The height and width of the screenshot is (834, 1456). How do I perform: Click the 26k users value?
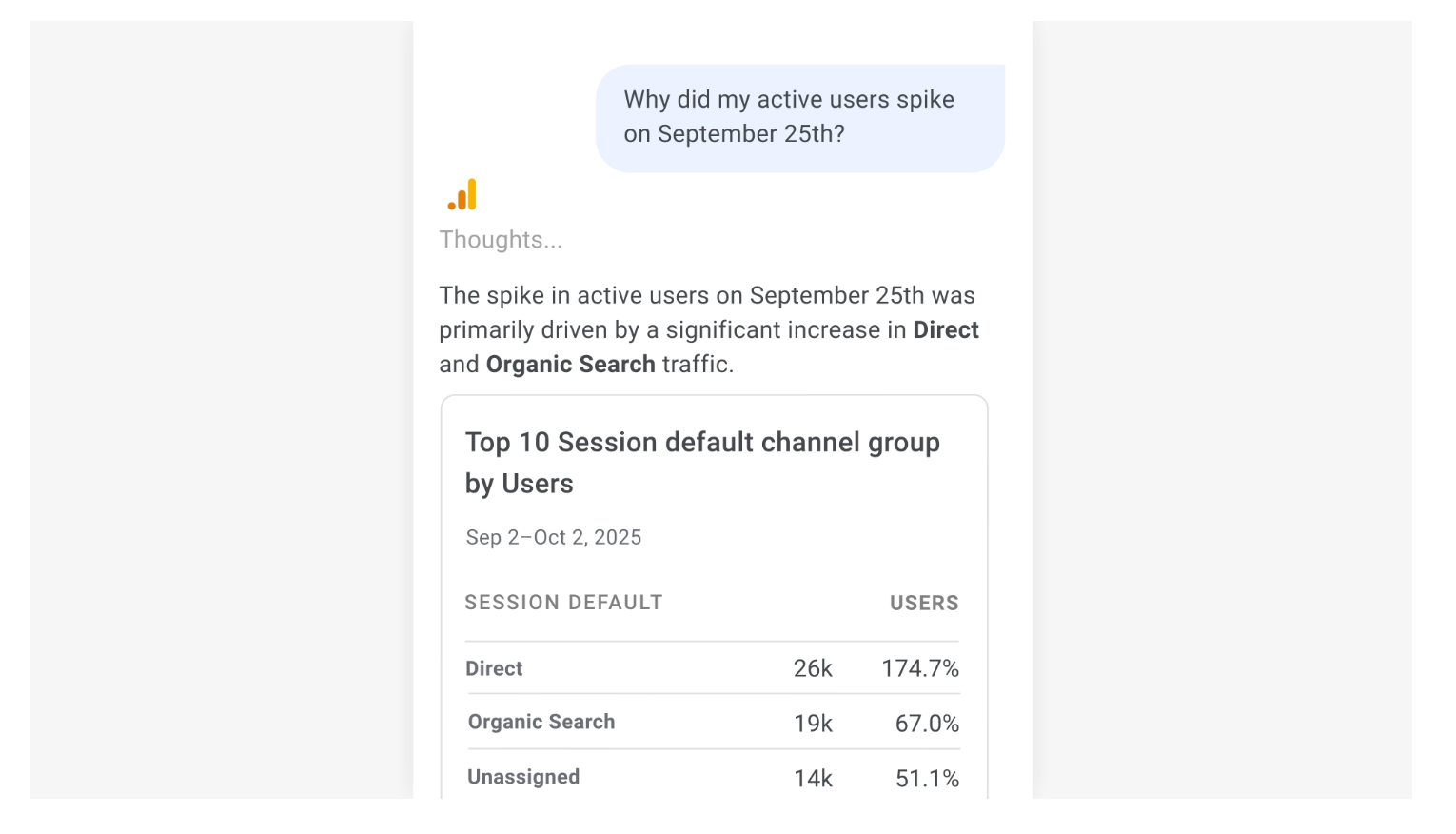(813, 669)
